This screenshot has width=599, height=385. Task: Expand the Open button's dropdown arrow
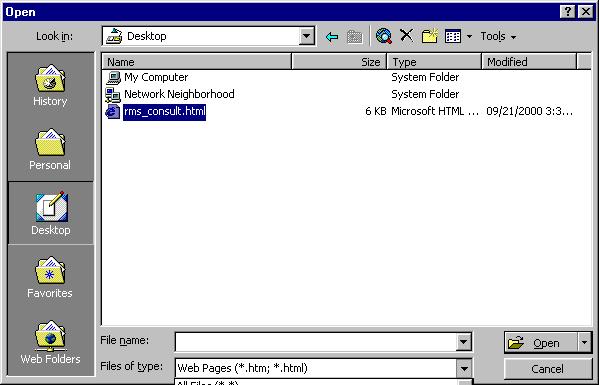[x=584, y=343]
